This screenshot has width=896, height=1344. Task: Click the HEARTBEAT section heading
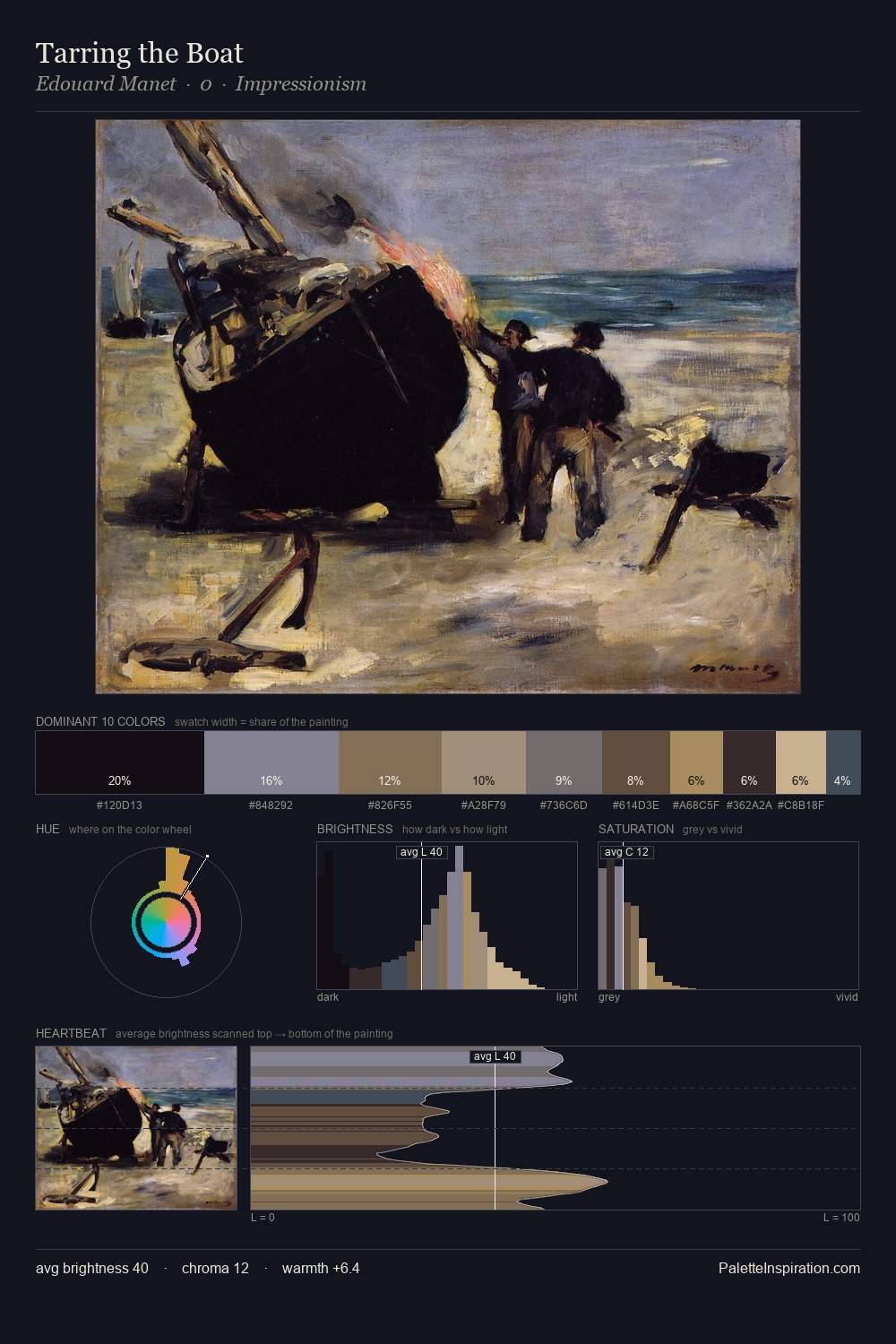[71, 1033]
